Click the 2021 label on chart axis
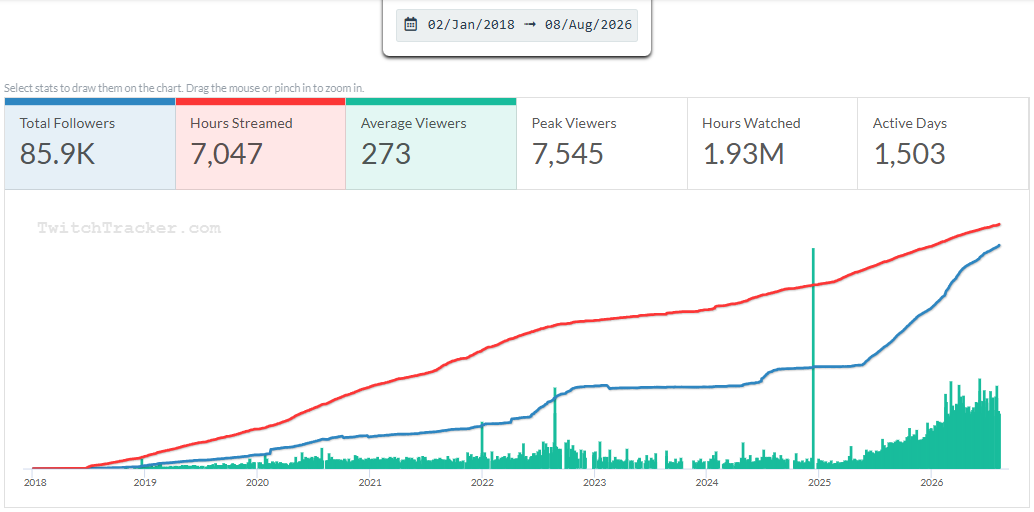The width and height of the screenshot is (1034, 512). coord(369,482)
